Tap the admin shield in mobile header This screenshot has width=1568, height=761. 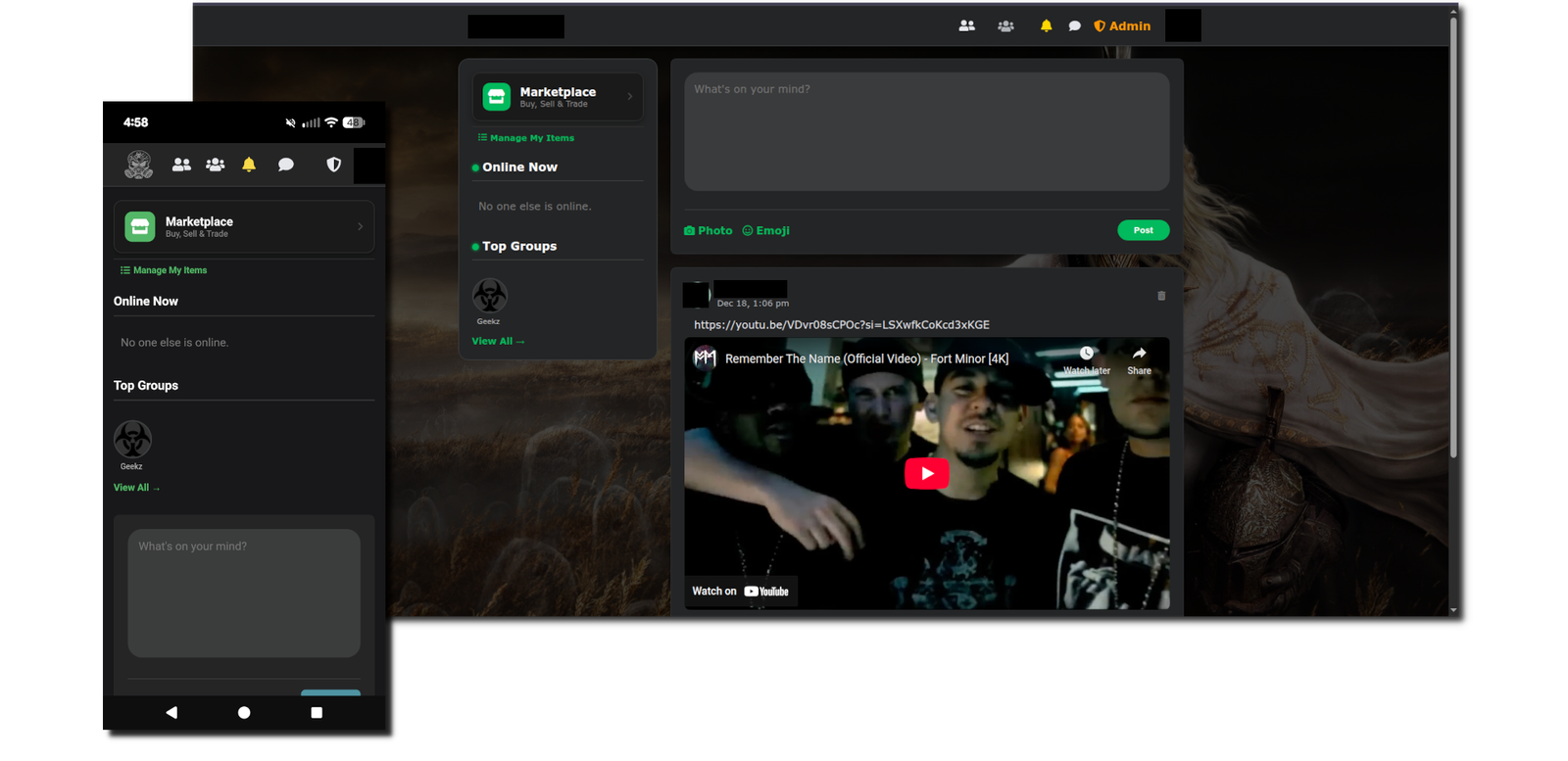(333, 165)
